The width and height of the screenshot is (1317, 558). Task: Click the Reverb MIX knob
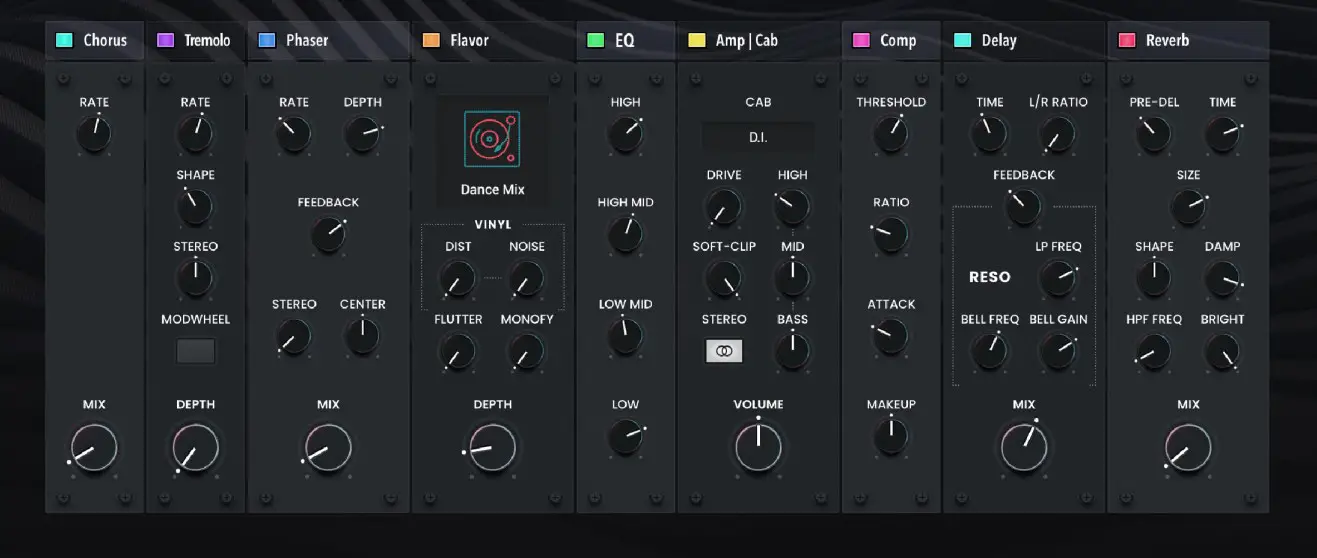click(1188, 448)
